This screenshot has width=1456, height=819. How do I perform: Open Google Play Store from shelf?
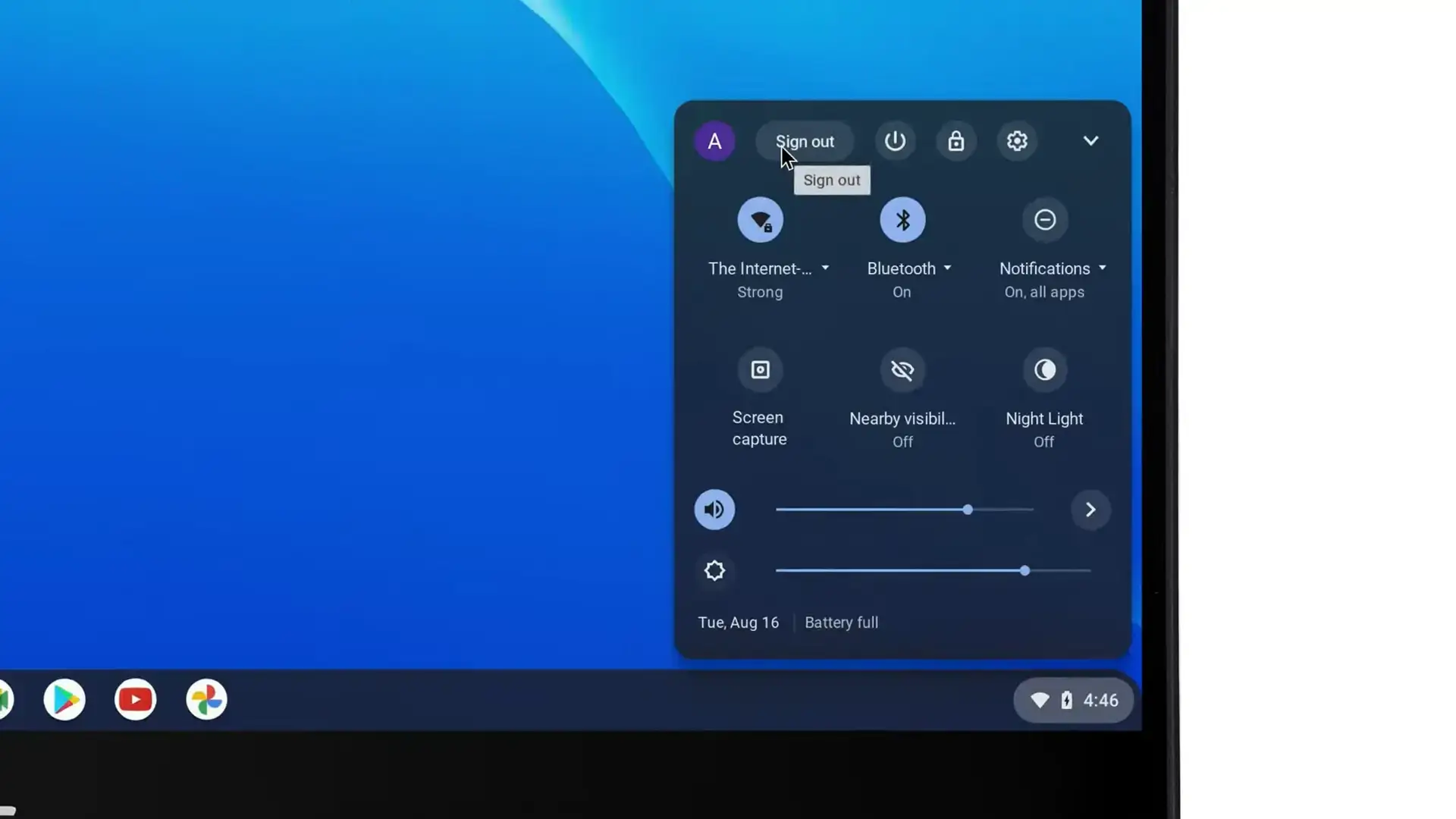click(64, 699)
